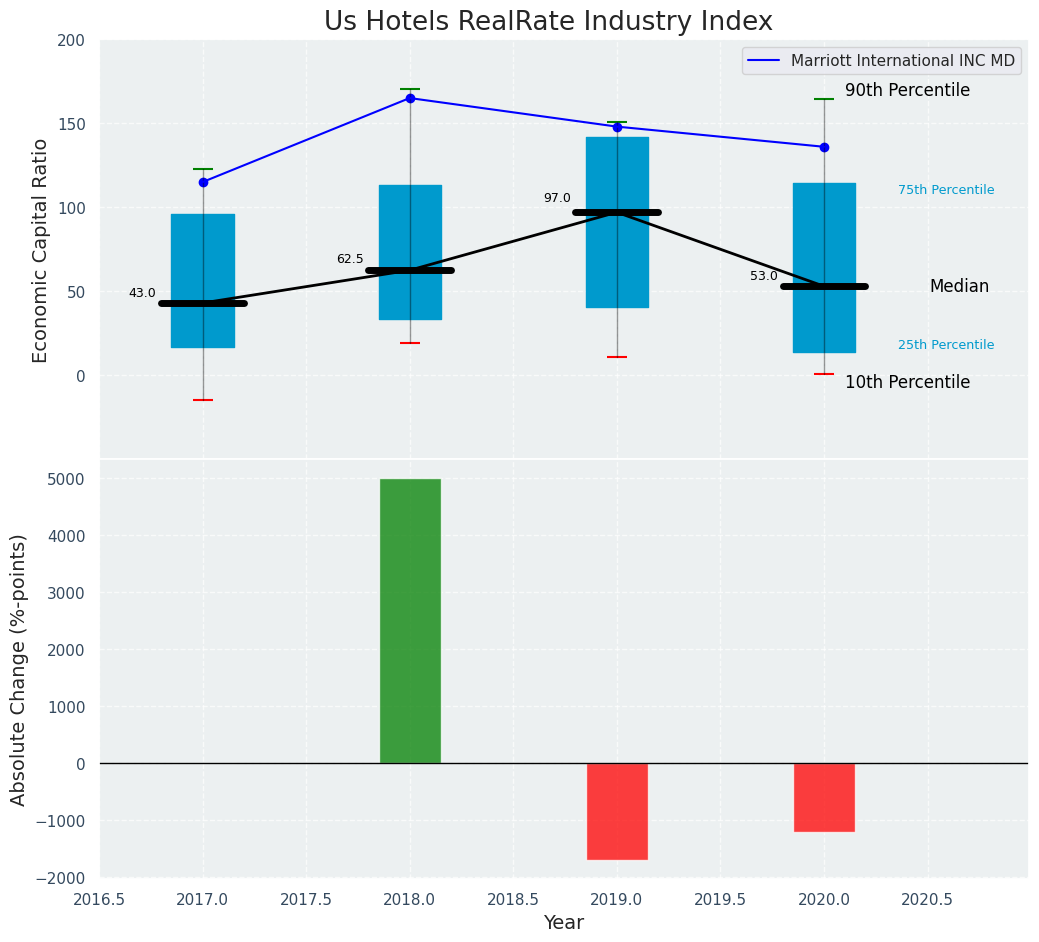Click the Year x-axis label
Screen dimensions: 1039x942
click(563, 923)
